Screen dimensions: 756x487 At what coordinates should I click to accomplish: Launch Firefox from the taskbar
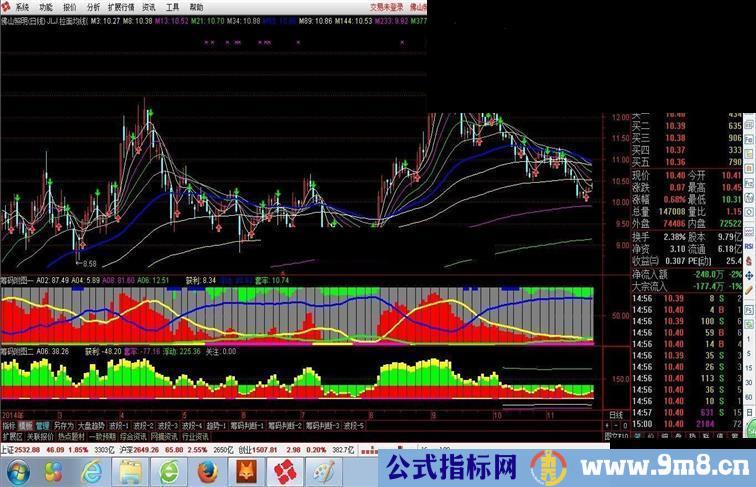pyautogui.click(x=203, y=469)
